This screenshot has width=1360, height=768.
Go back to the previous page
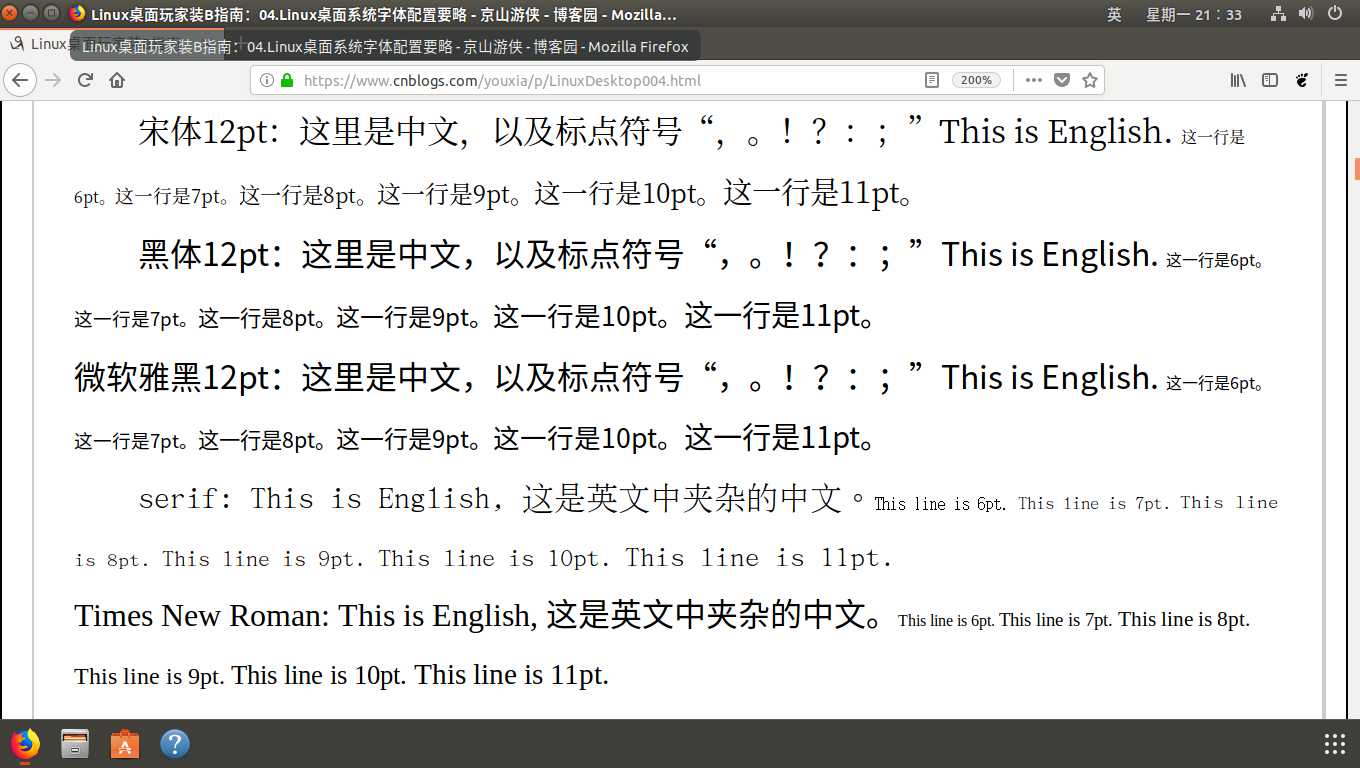click(20, 80)
